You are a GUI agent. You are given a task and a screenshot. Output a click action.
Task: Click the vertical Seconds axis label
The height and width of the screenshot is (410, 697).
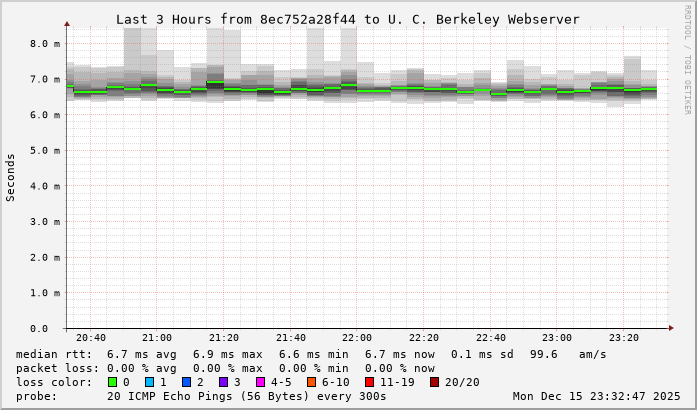[x=11, y=177]
